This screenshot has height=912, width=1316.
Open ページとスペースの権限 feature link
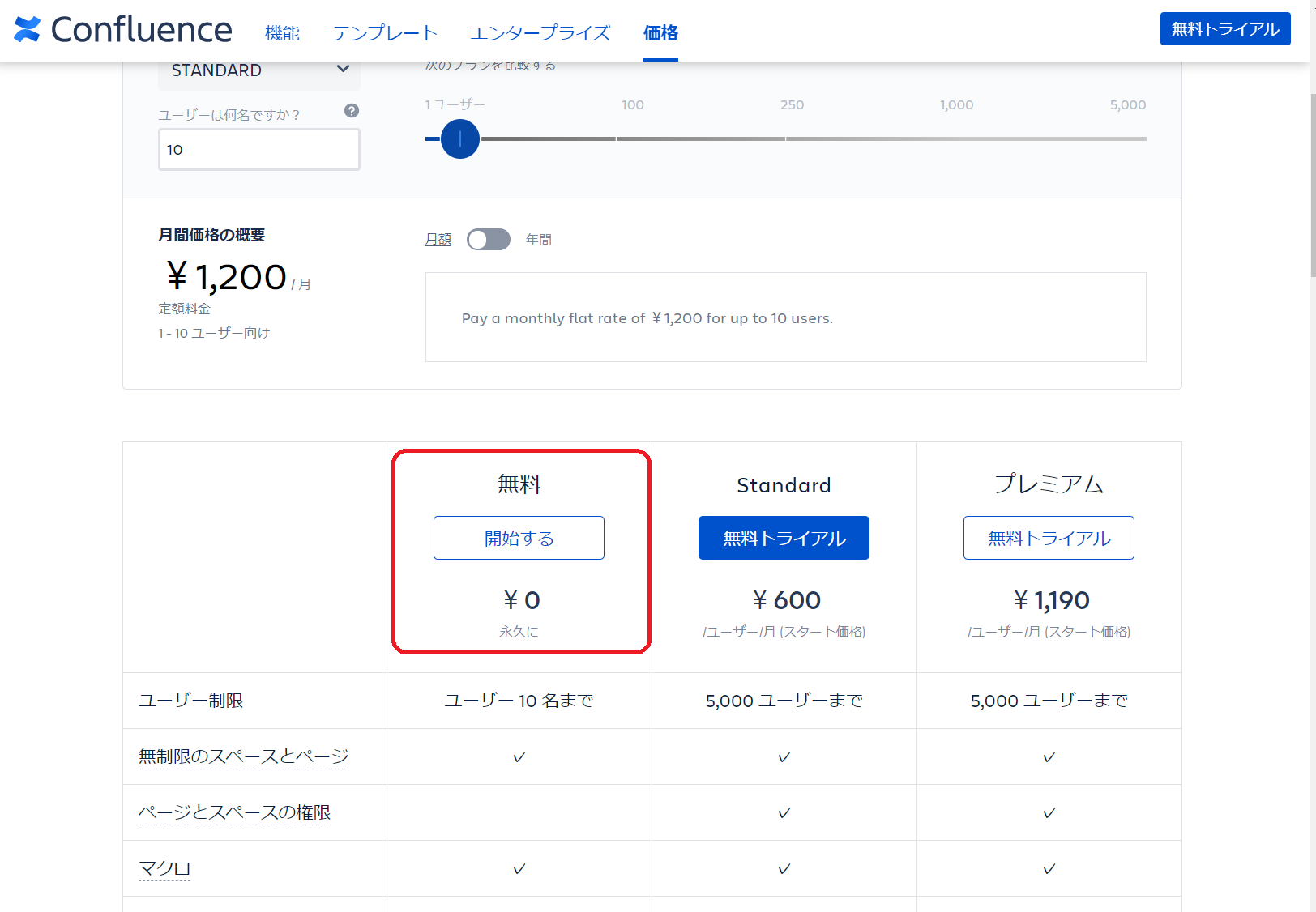pos(234,812)
